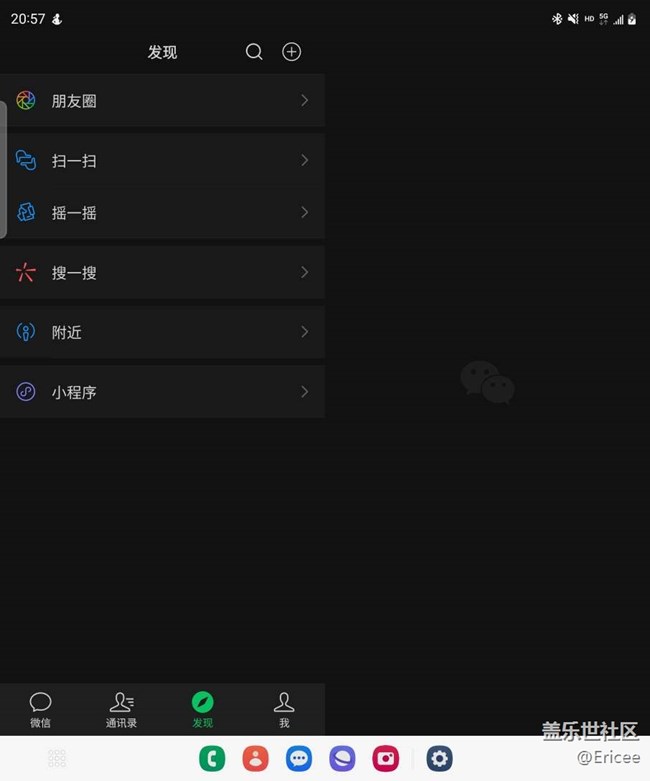
Task: Open 朋友圈 Moments icon
Action: [26, 101]
